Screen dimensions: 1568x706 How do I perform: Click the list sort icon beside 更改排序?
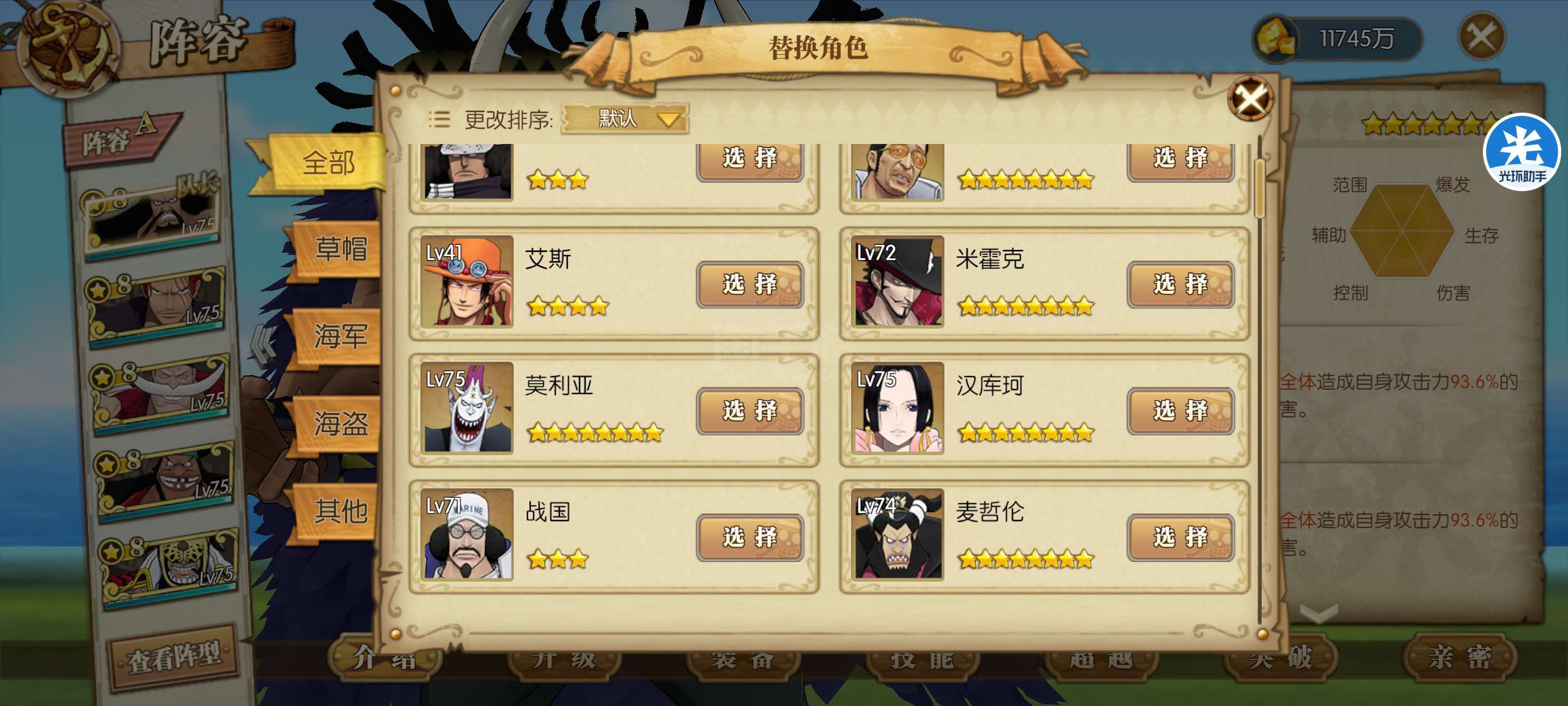[438, 119]
